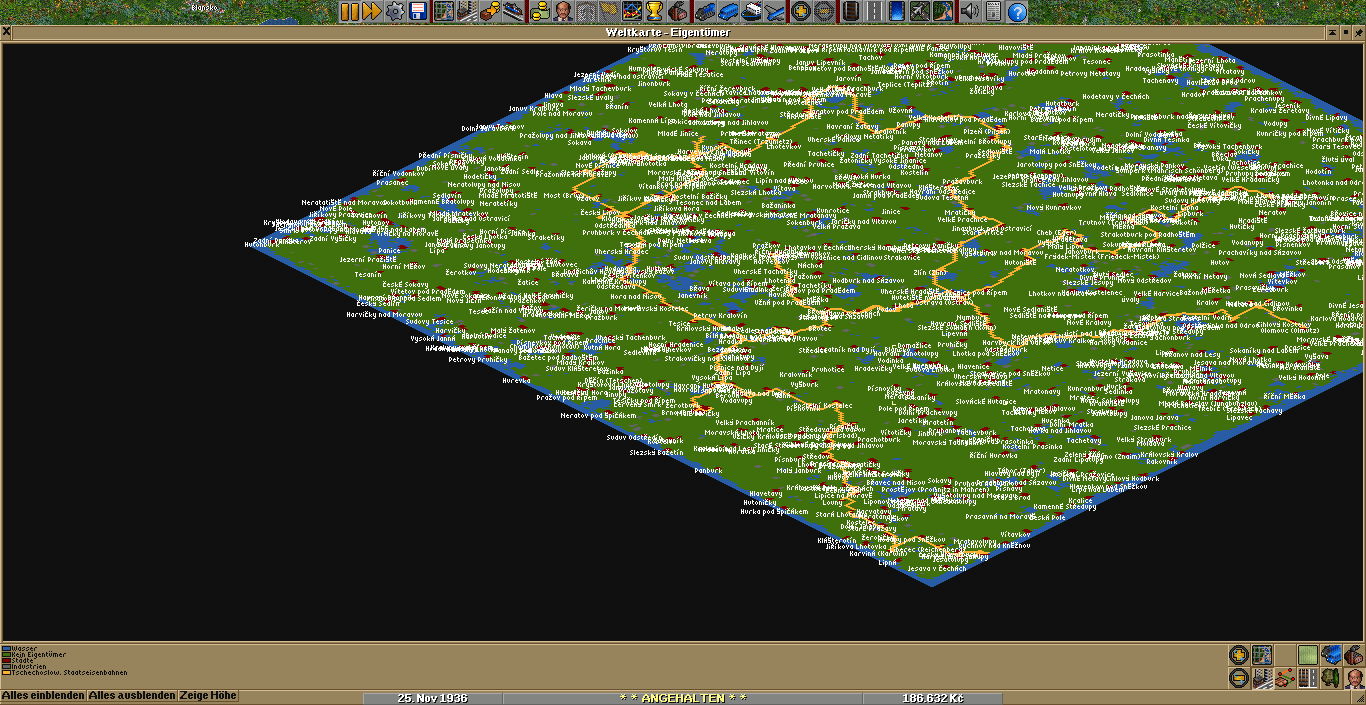Click the pause game button
The image size is (1366, 705).
(x=349, y=12)
